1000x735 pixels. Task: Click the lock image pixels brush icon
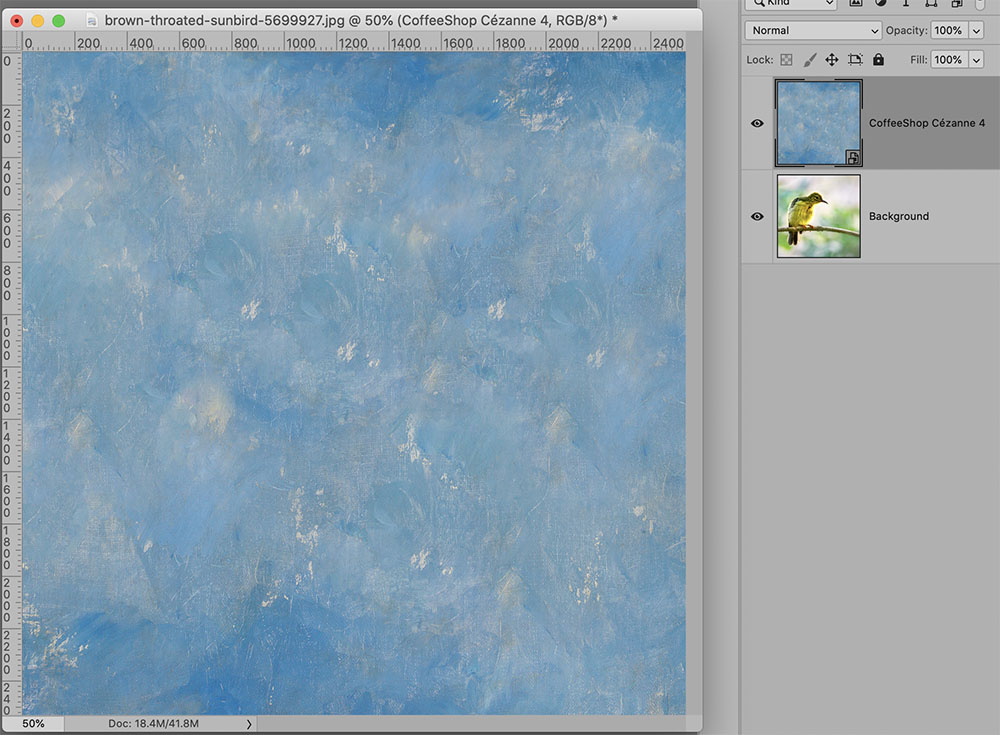click(x=809, y=60)
